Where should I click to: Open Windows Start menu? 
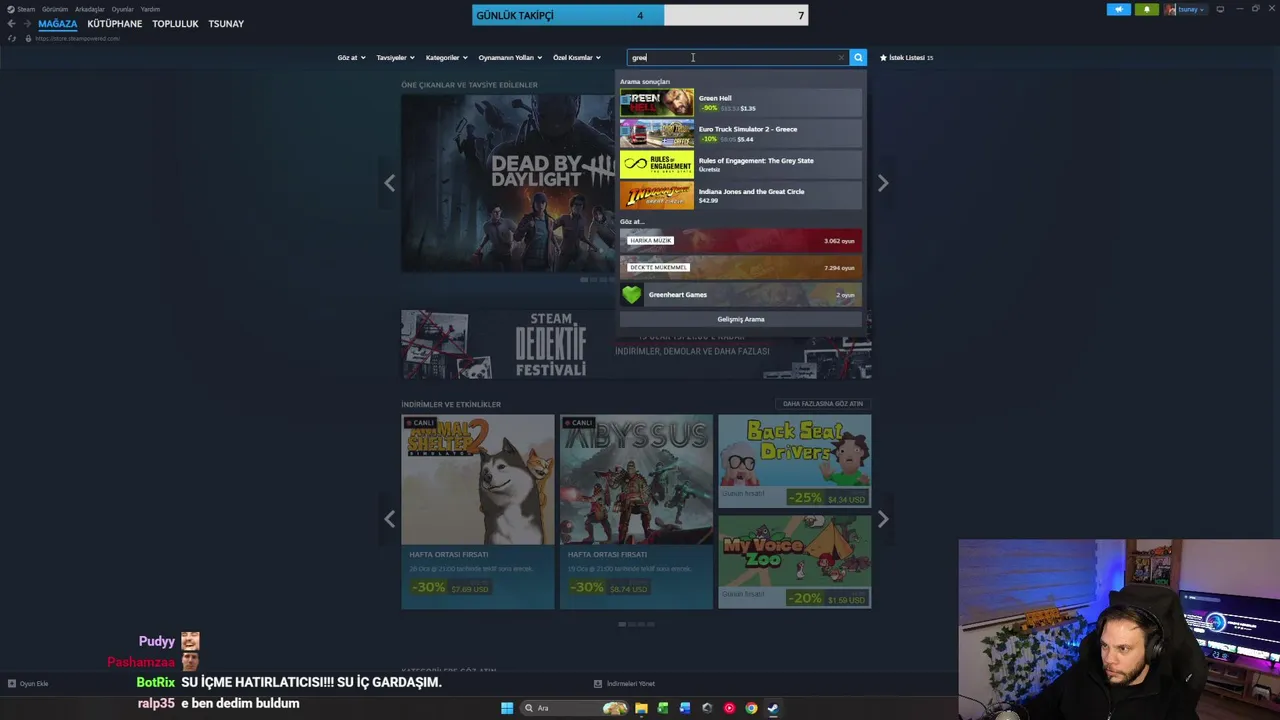click(x=507, y=708)
